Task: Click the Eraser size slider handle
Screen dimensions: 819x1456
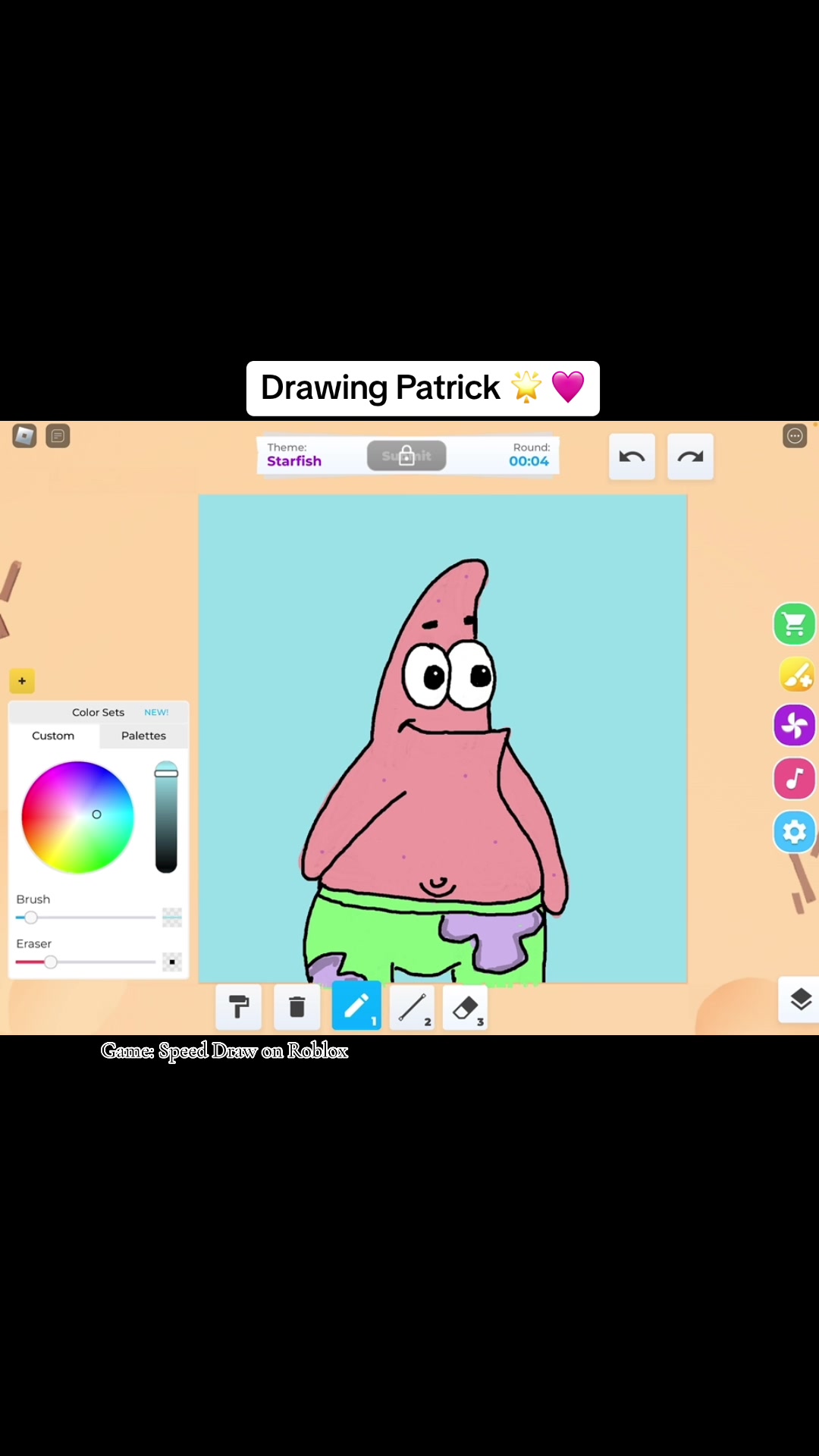Action: click(x=50, y=962)
